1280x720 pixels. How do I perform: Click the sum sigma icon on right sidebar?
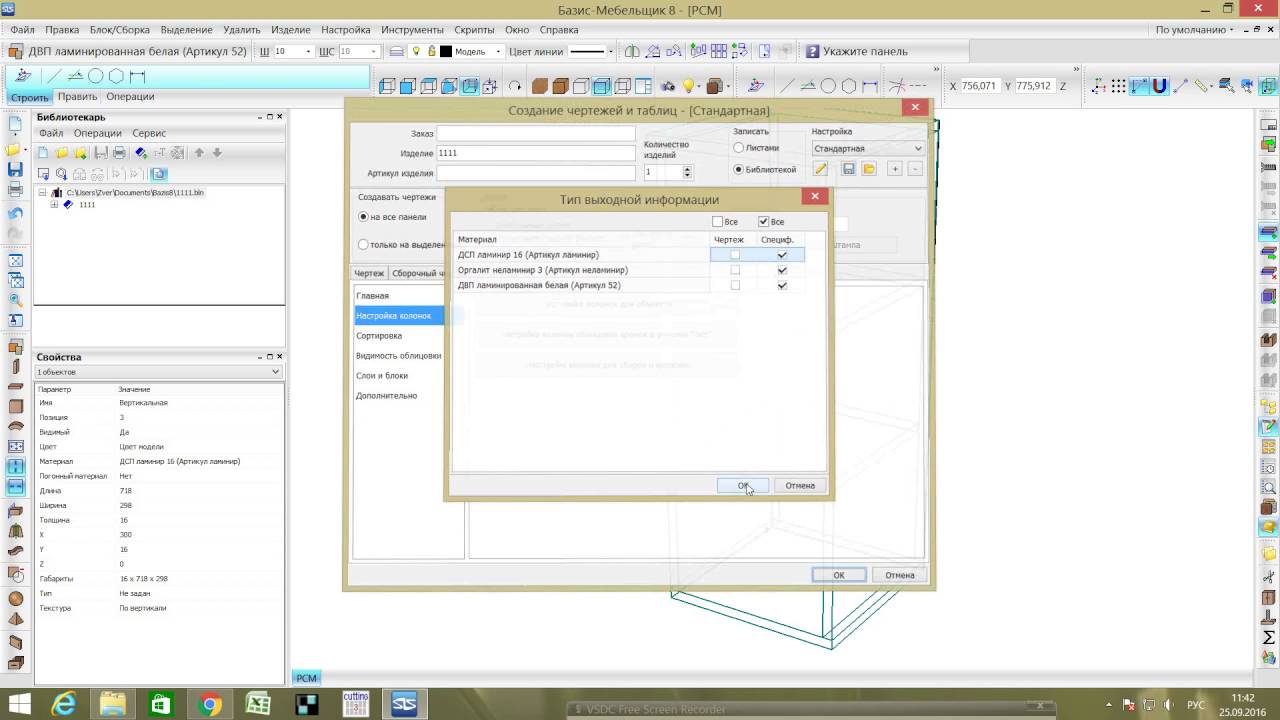(1269, 637)
